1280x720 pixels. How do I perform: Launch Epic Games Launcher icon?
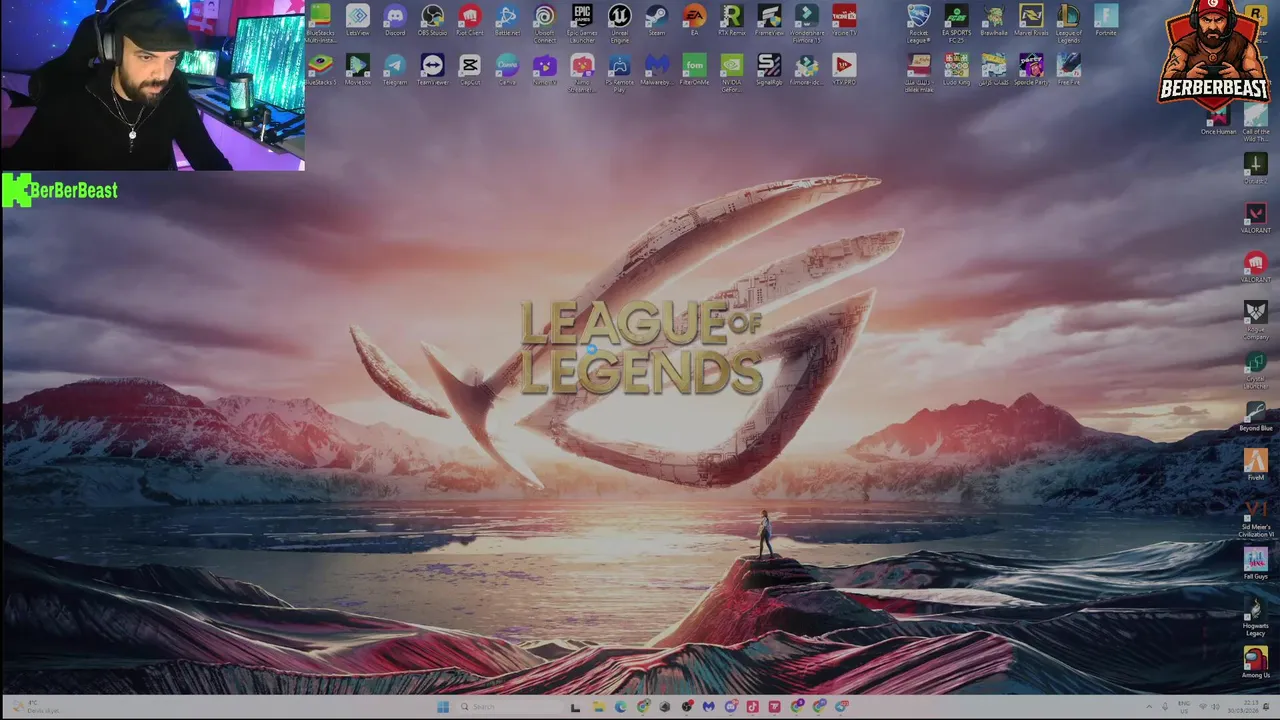[582, 22]
